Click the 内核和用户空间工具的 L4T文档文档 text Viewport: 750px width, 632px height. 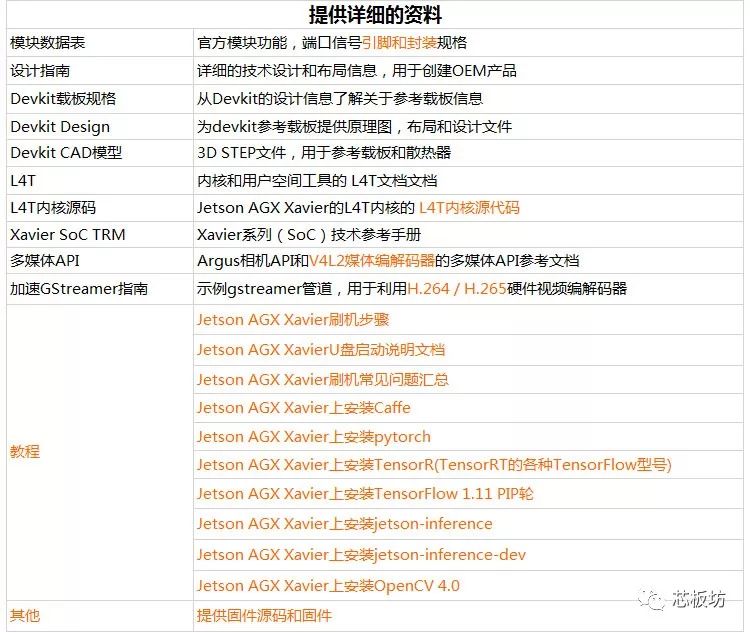pos(317,181)
